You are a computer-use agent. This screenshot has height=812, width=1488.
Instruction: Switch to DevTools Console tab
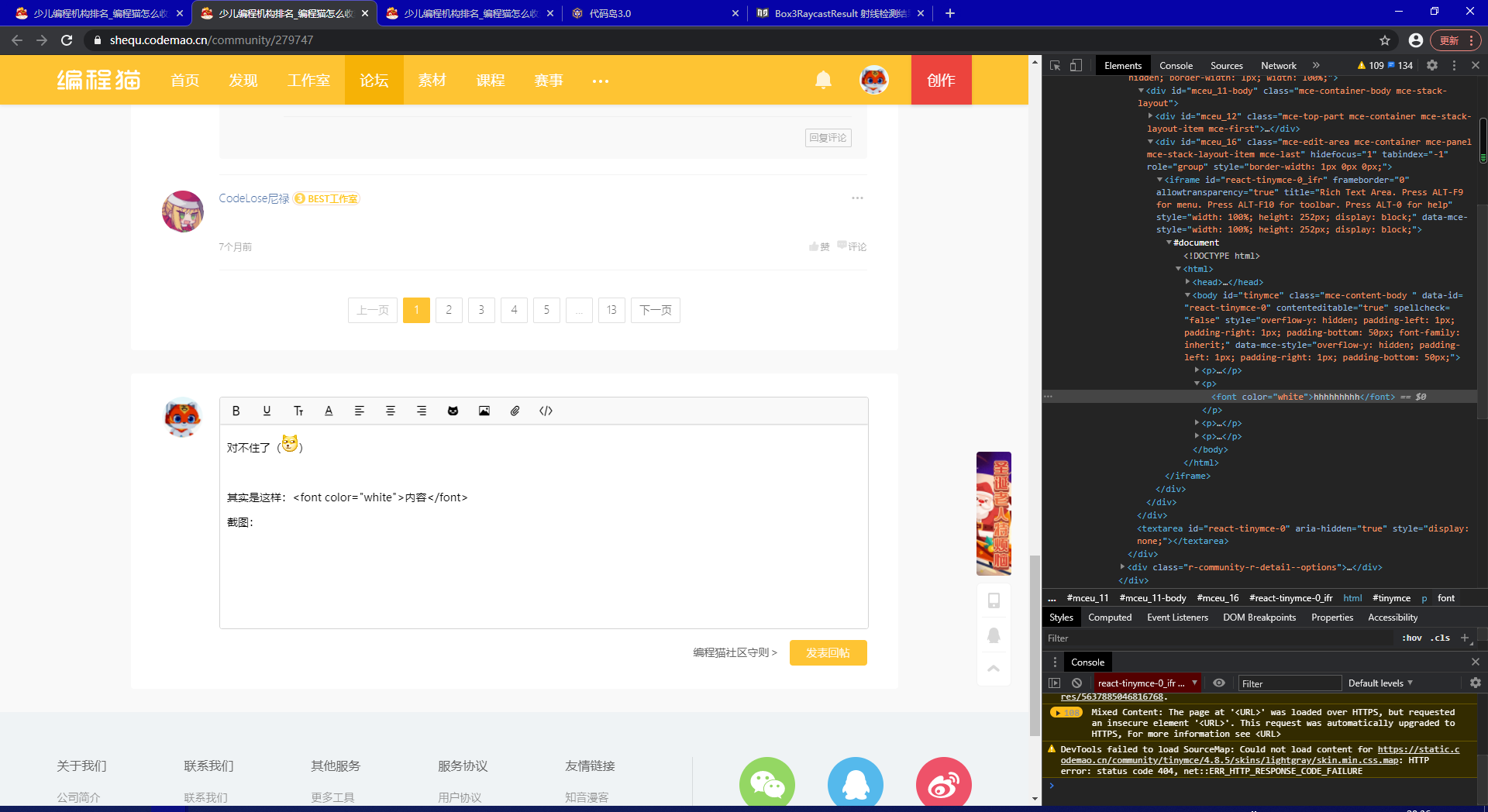point(1176,65)
